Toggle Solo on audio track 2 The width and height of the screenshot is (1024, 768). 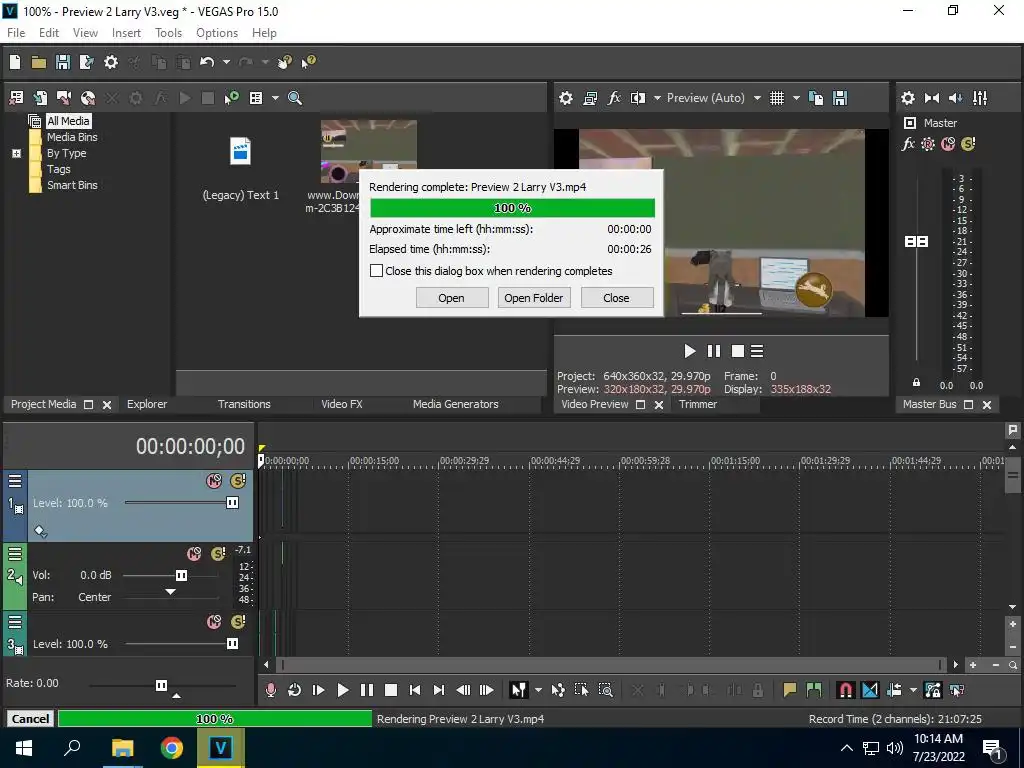(218, 554)
